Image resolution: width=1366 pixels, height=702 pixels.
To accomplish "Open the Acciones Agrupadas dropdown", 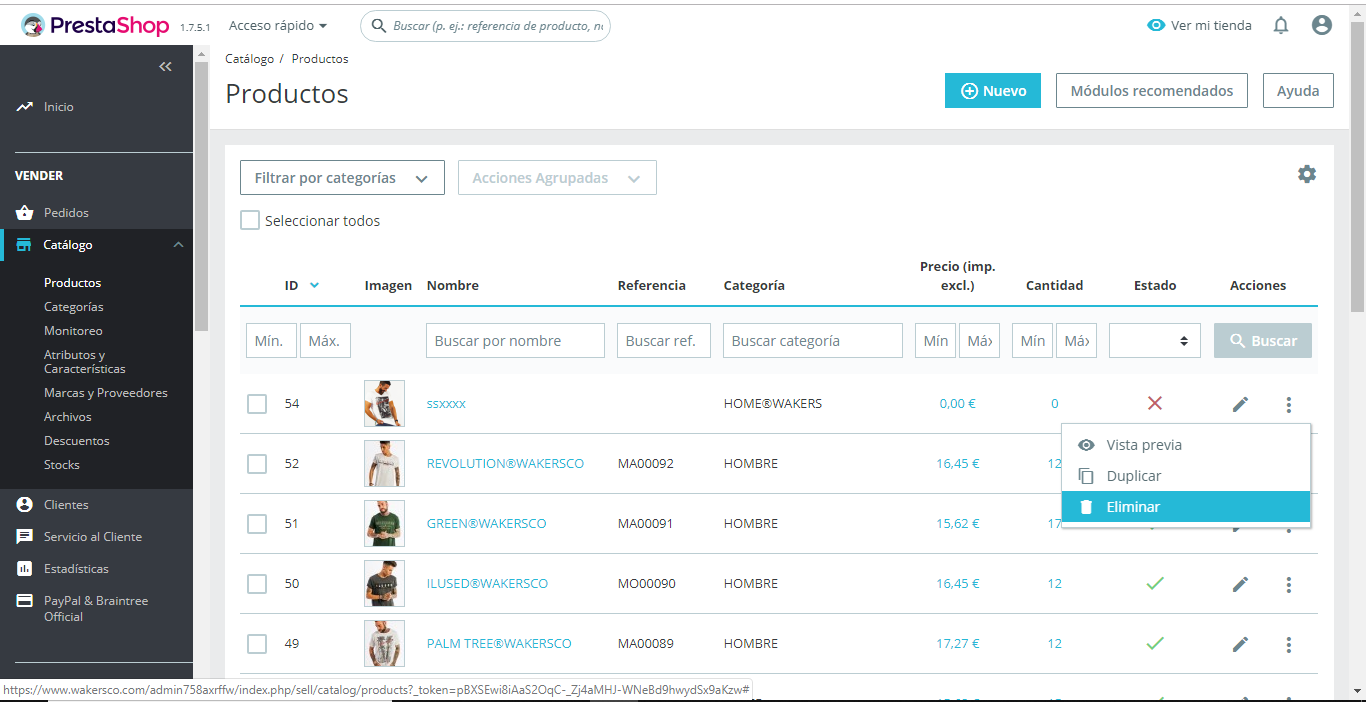I will tap(557, 178).
